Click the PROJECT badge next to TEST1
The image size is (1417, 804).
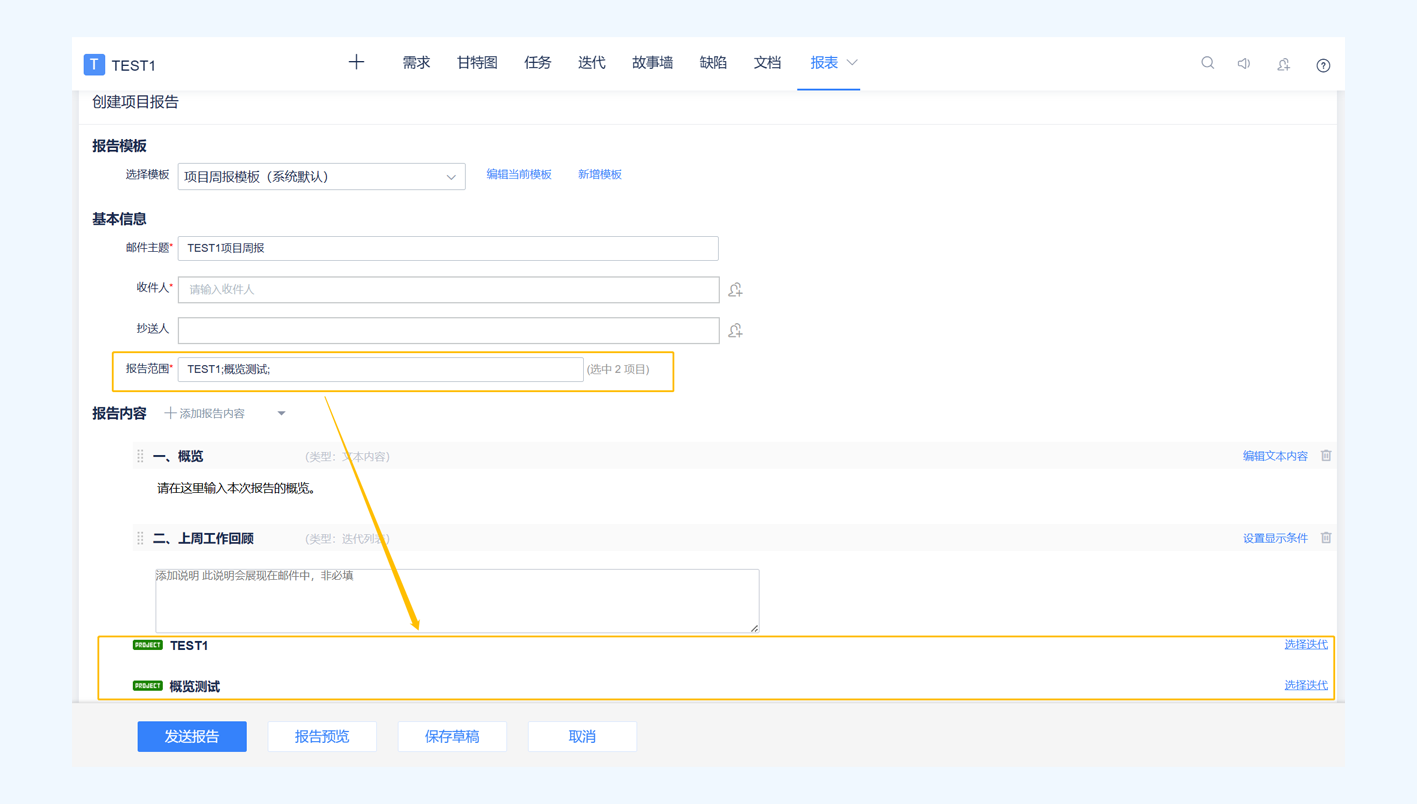(148, 645)
